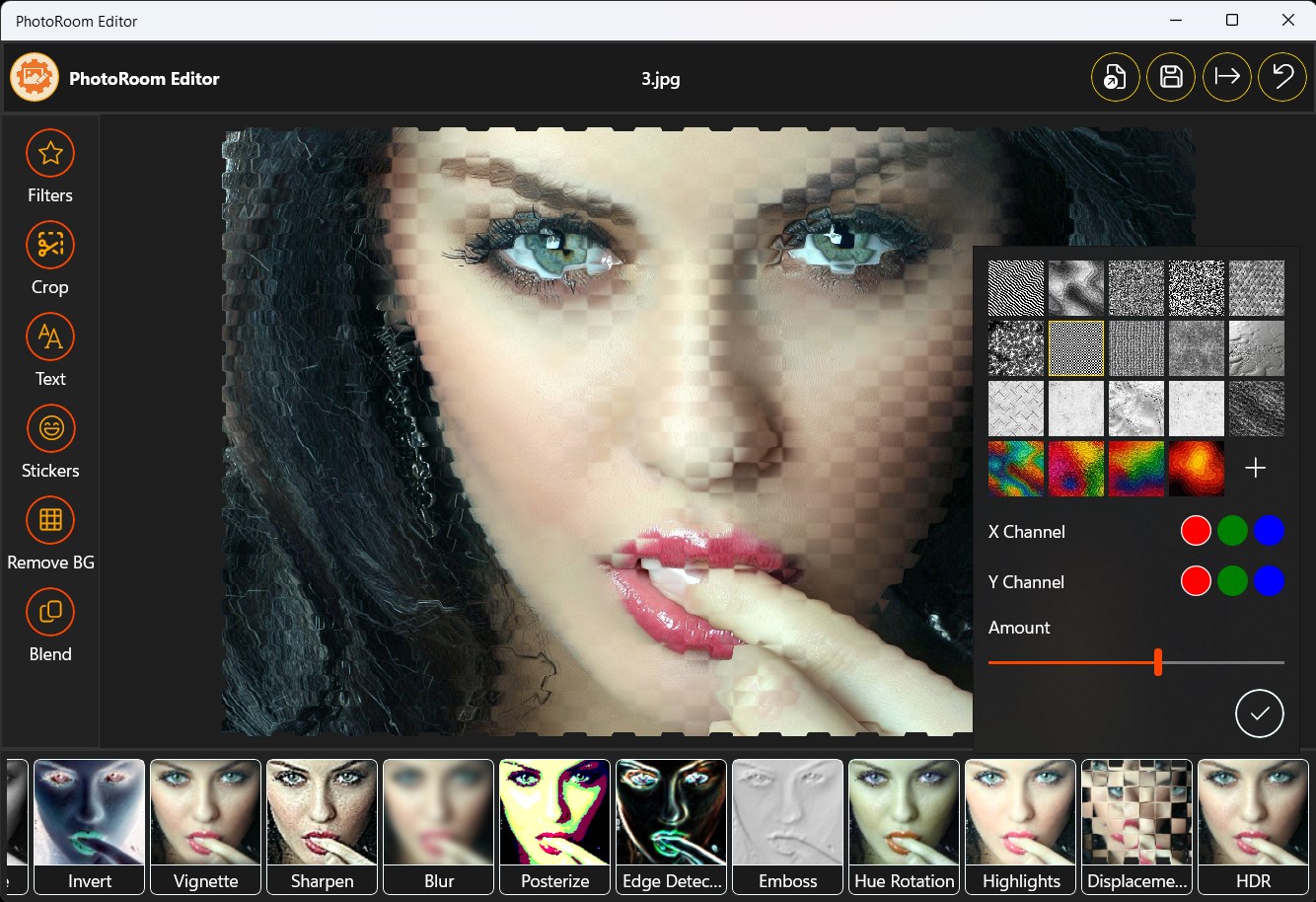The image size is (1316, 902).
Task: Set X Channel to green
Action: [x=1232, y=531]
